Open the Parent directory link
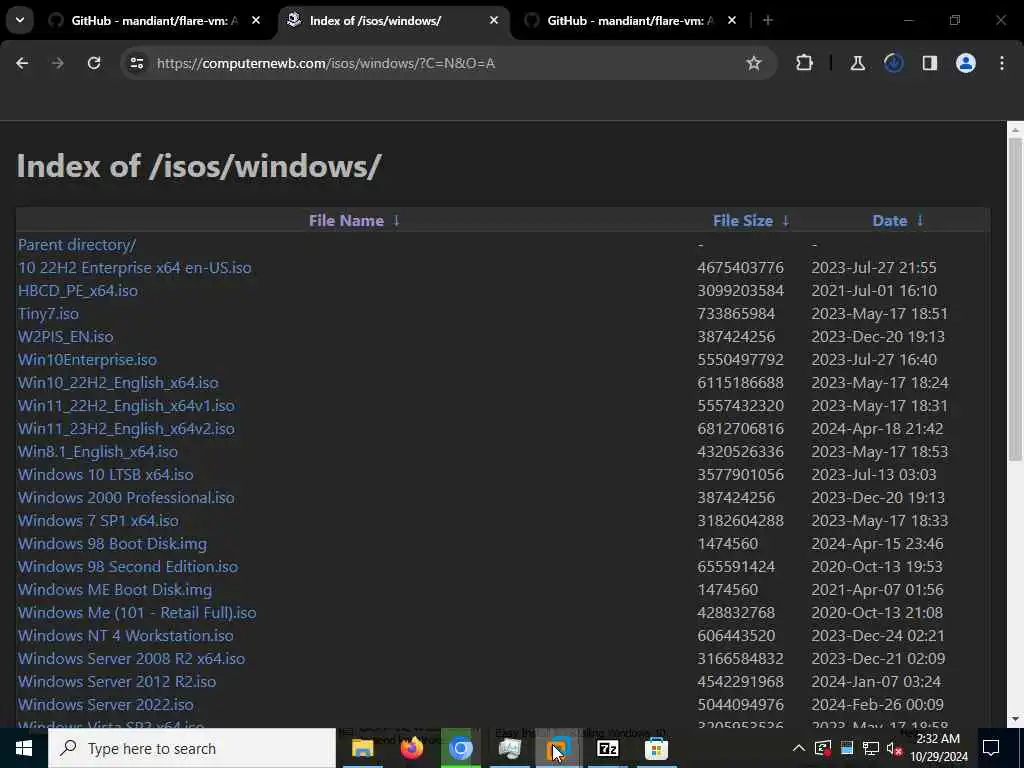Screen dimensions: 1024x768 [77, 245]
